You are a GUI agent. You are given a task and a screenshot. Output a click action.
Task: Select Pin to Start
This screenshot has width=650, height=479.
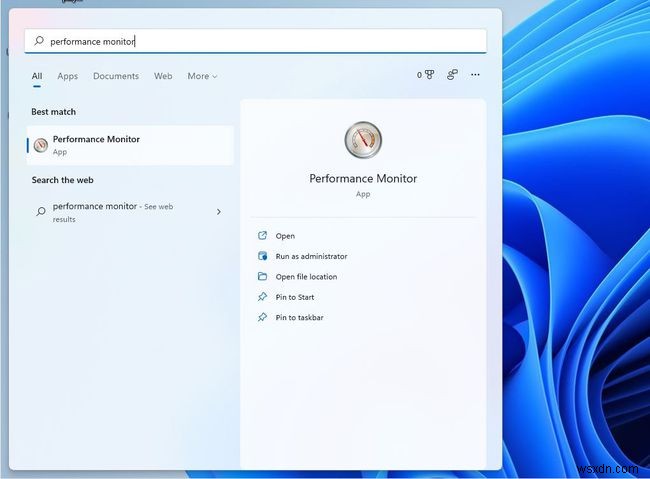point(295,297)
